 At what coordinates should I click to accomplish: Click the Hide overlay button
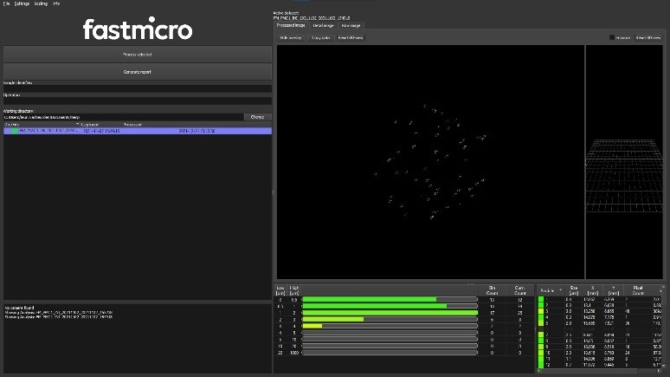coord(291,38)
